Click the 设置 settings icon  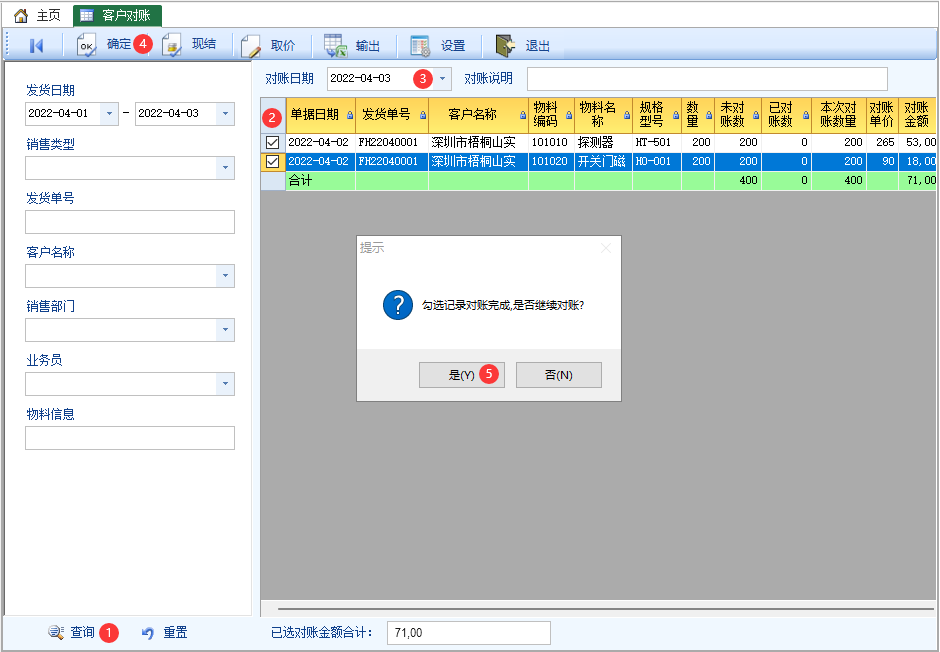pyautogui.click(x=420, y=46)
